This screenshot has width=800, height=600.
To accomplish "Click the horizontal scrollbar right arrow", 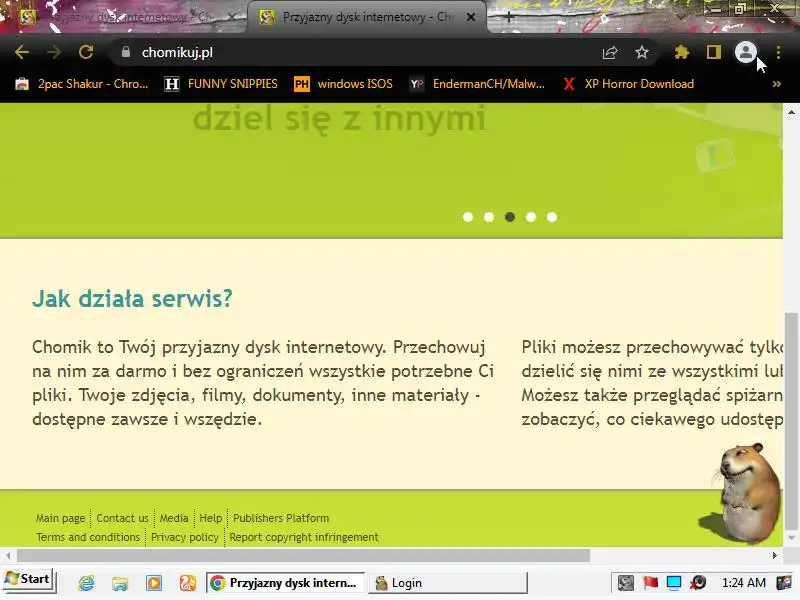I will coord(775,555).
